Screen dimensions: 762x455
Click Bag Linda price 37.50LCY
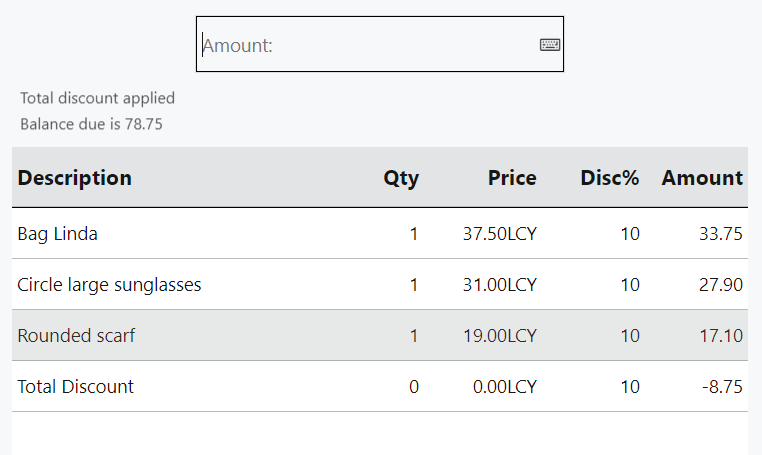click(500, 234)
